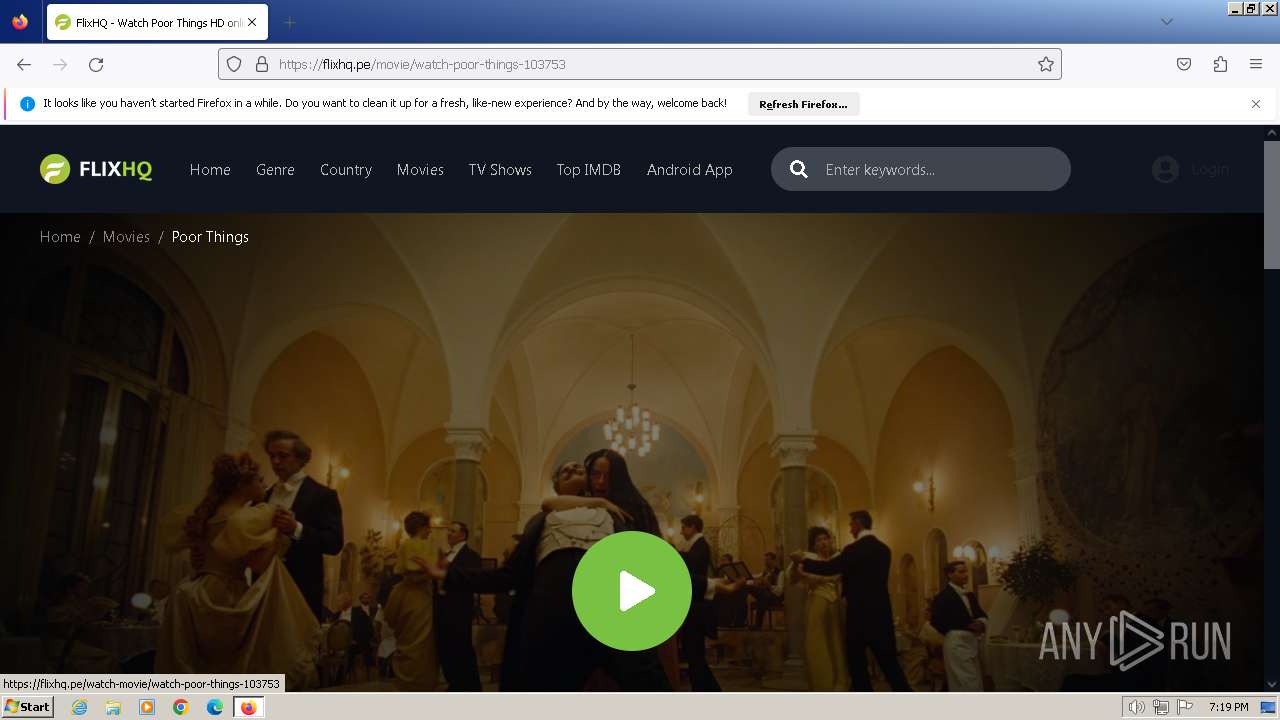This screenshot has width=1280, height=720.
Task: Click the Refresh Firefox button
Action: coord(803,104)
